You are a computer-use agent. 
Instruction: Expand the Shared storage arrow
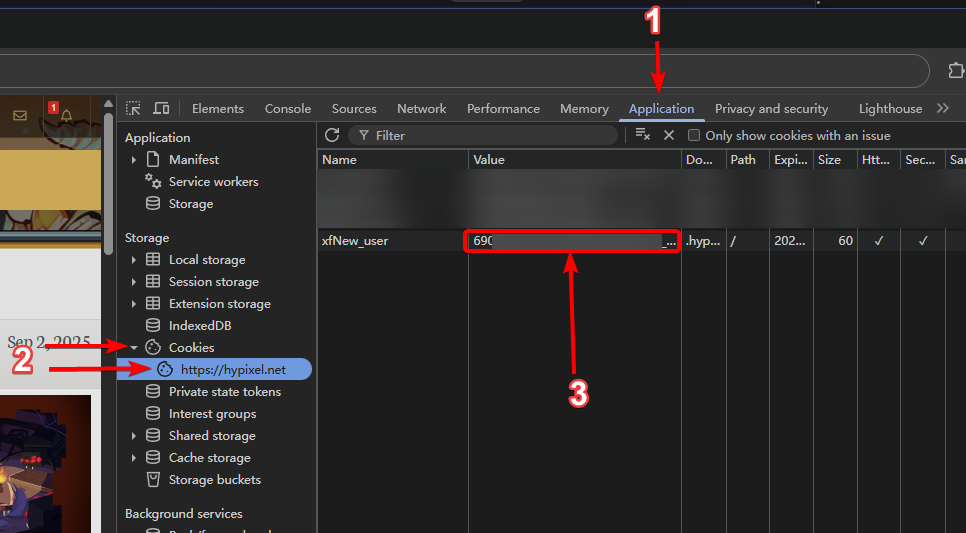134,436
